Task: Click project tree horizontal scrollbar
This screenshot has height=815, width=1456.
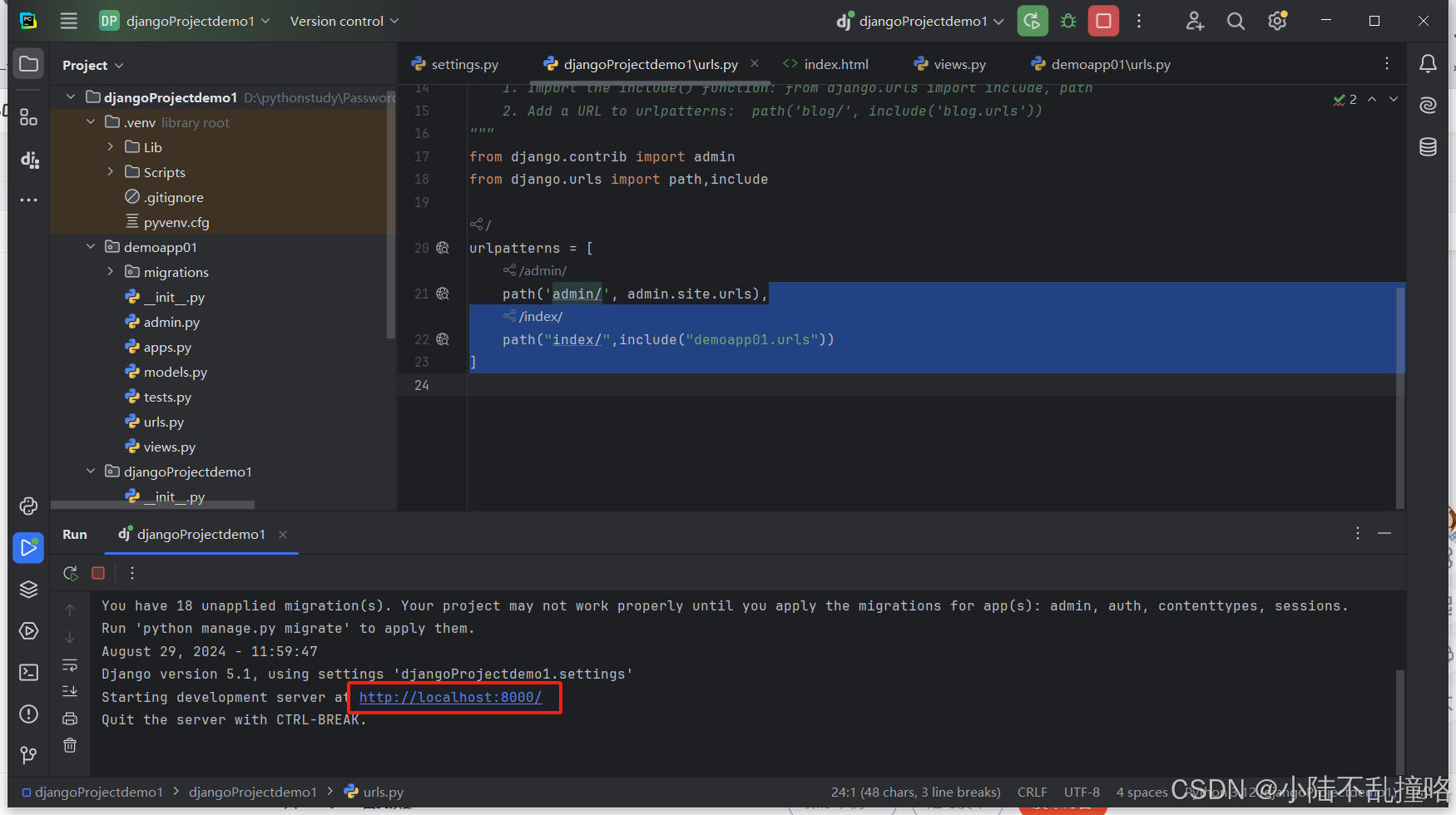Action: 152,504
